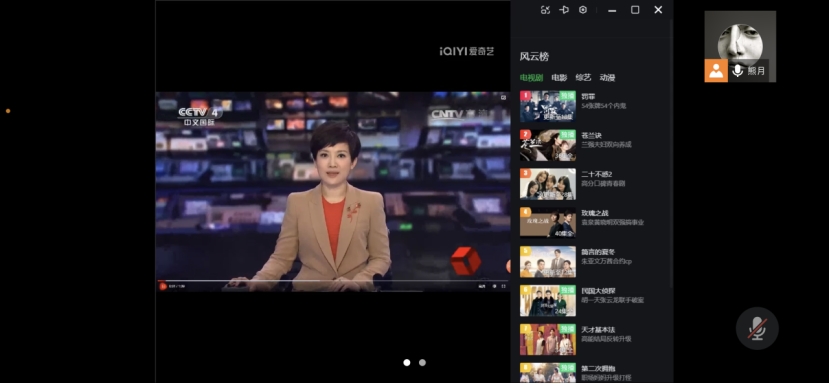Open the hexagon settings icon
Viewport: 830px width, 384px height.
click(x=583, y=10)
